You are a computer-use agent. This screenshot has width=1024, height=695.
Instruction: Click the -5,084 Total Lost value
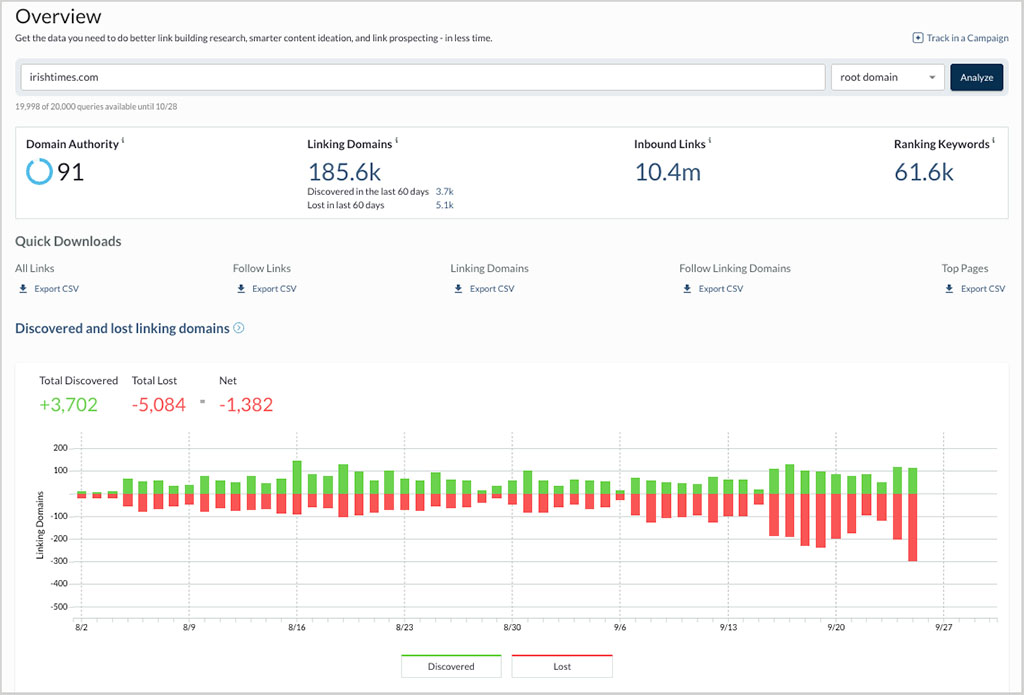click(x=159, y=405)
